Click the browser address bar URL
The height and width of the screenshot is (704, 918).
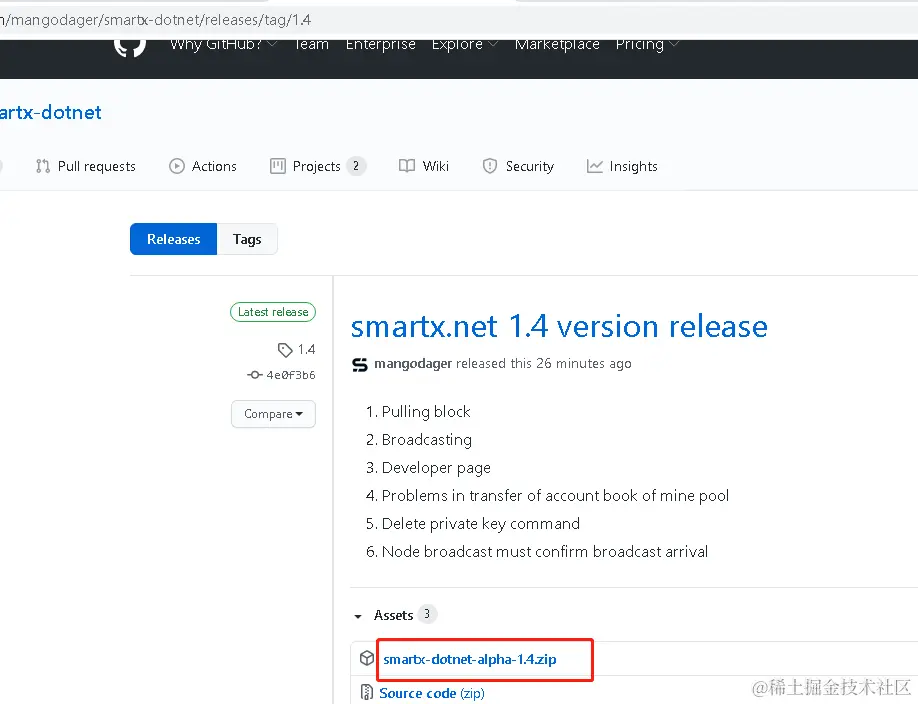coord(155,20)
